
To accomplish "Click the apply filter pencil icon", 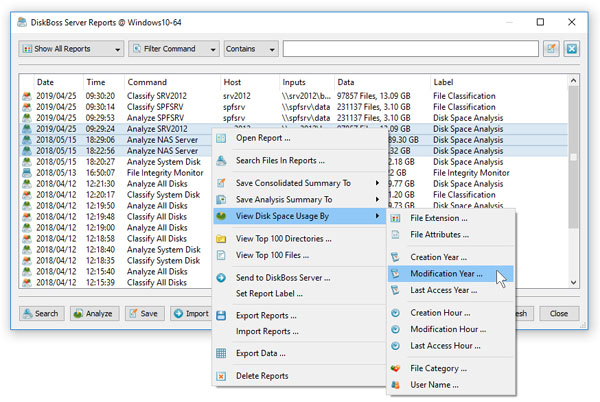I will coord(551,49).
